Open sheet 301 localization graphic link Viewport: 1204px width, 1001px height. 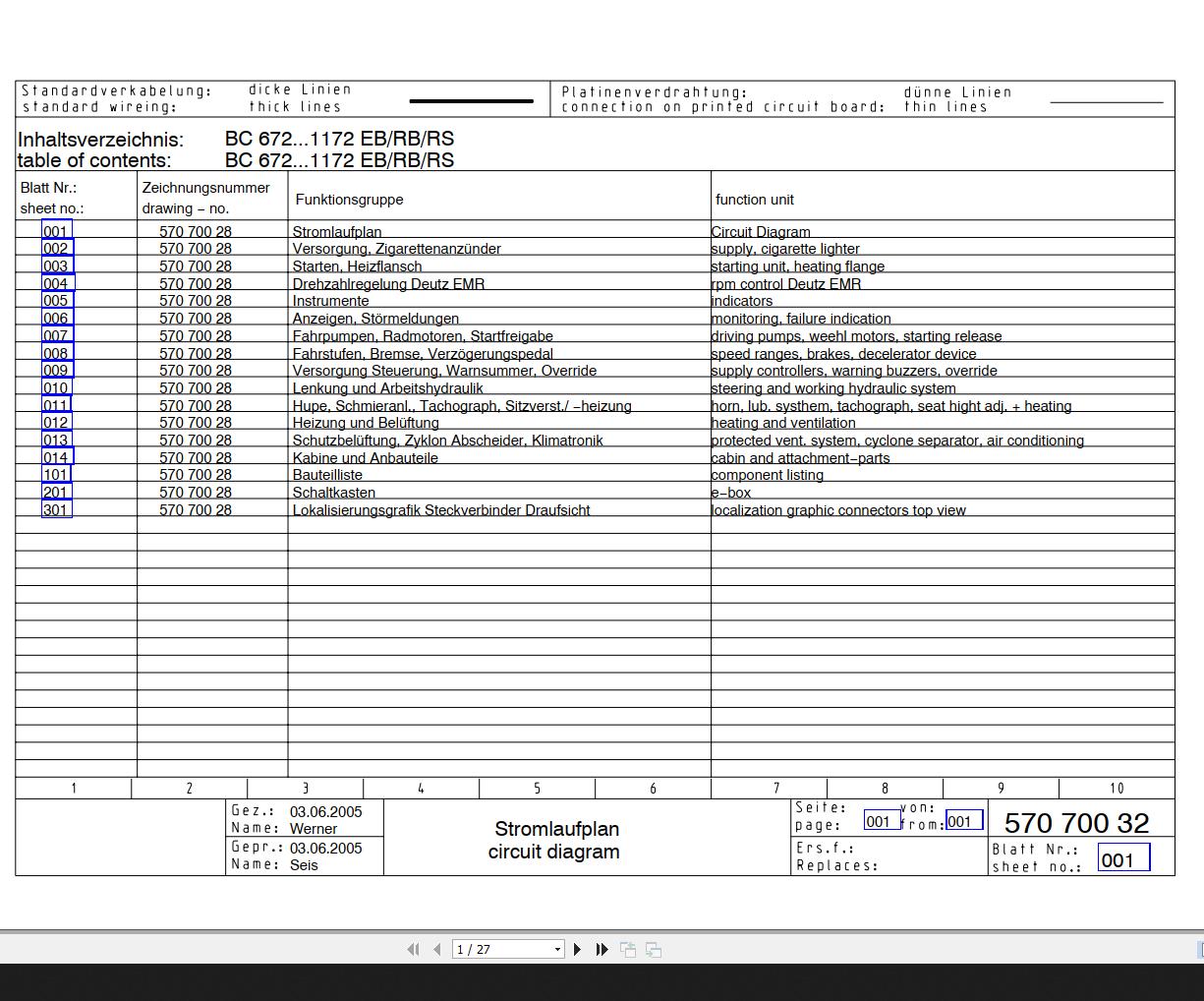coord(56,510)
